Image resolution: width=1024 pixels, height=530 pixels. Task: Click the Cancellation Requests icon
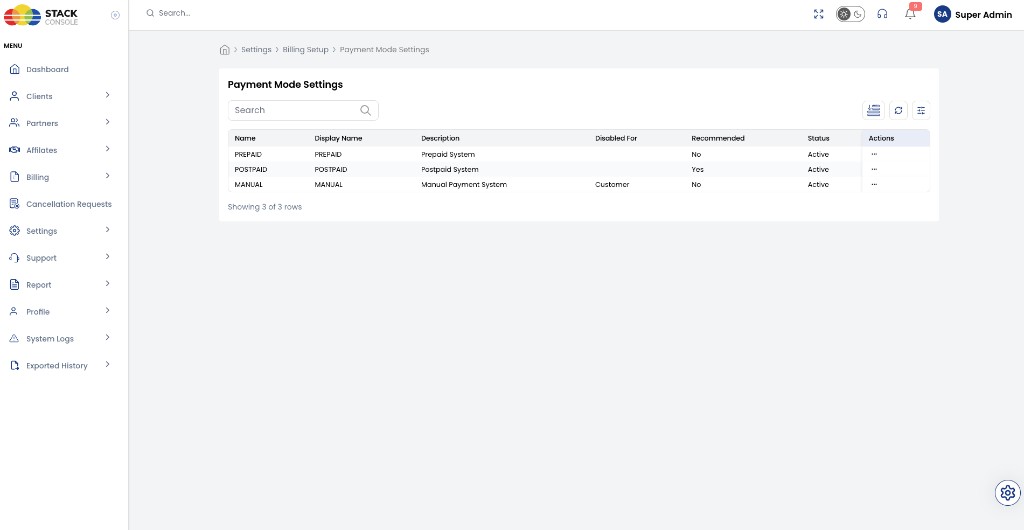point(14,204)
